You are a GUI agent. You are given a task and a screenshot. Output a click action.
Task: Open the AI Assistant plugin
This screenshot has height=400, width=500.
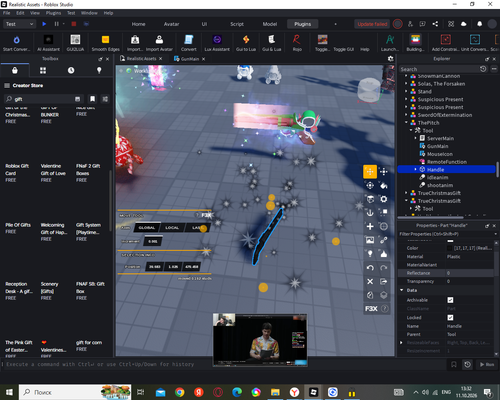click(48, 43)
